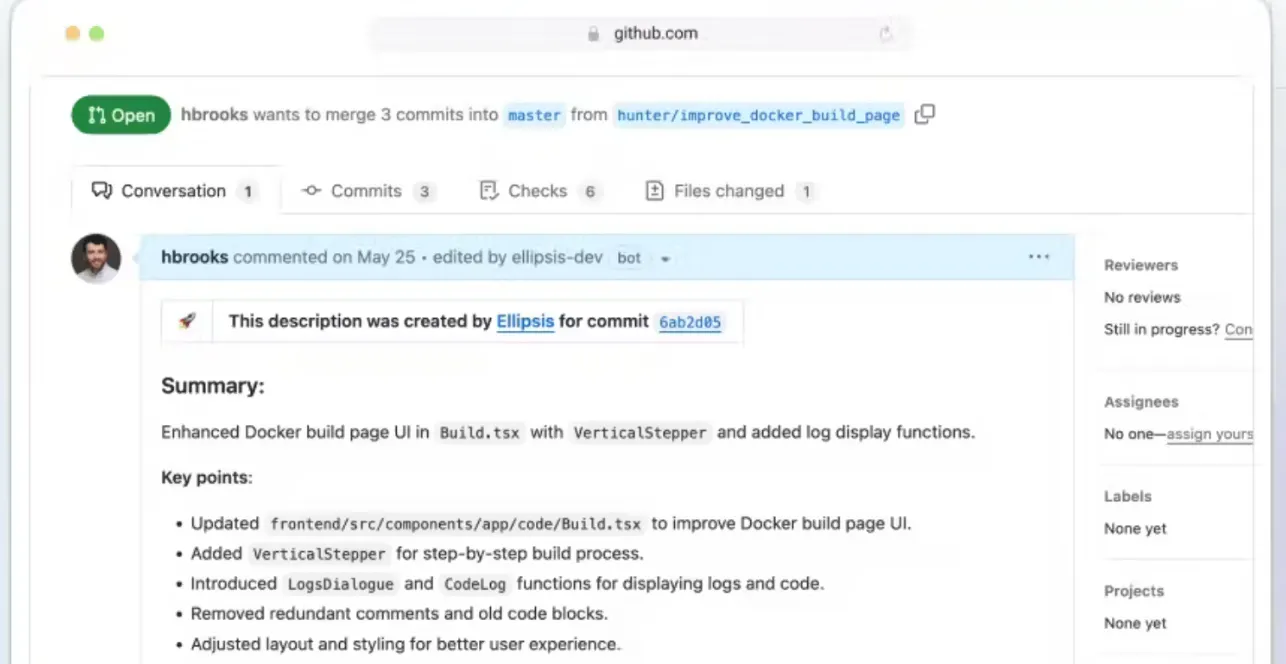1286x664 pixels.
Task: Click the assign yourself link
Action: pyautogui.click(x=1209, y=434)
